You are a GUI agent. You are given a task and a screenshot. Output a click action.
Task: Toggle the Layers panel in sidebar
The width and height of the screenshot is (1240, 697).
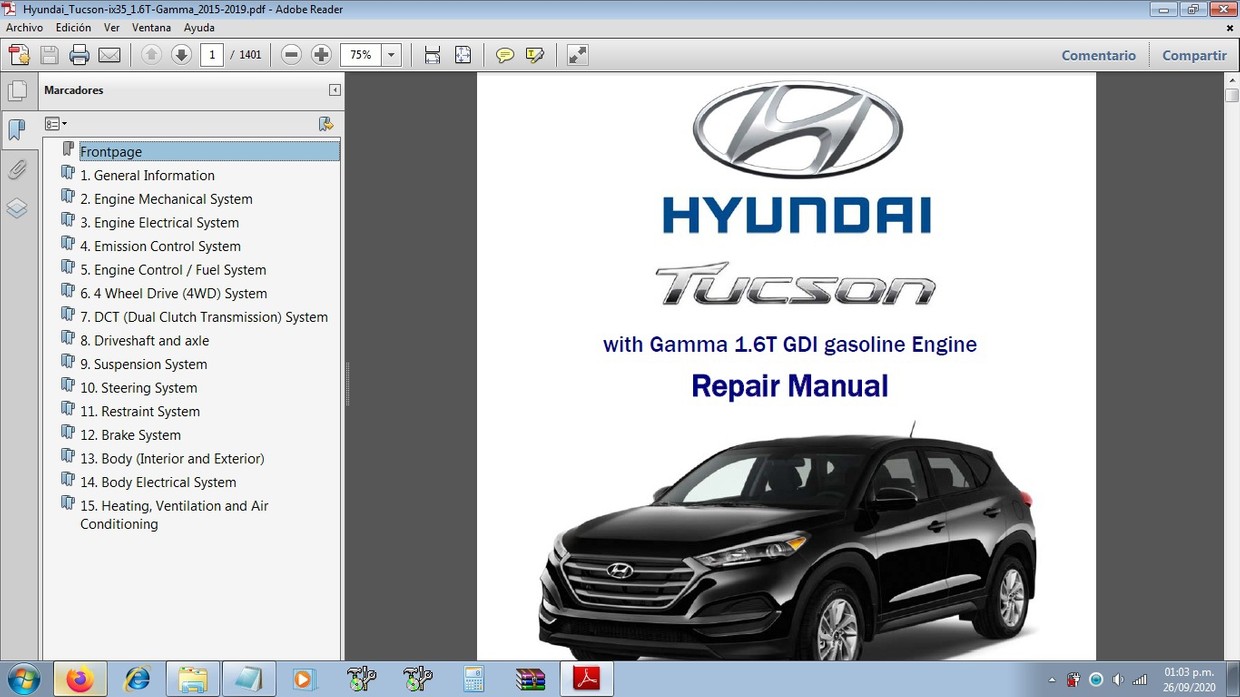17,208
